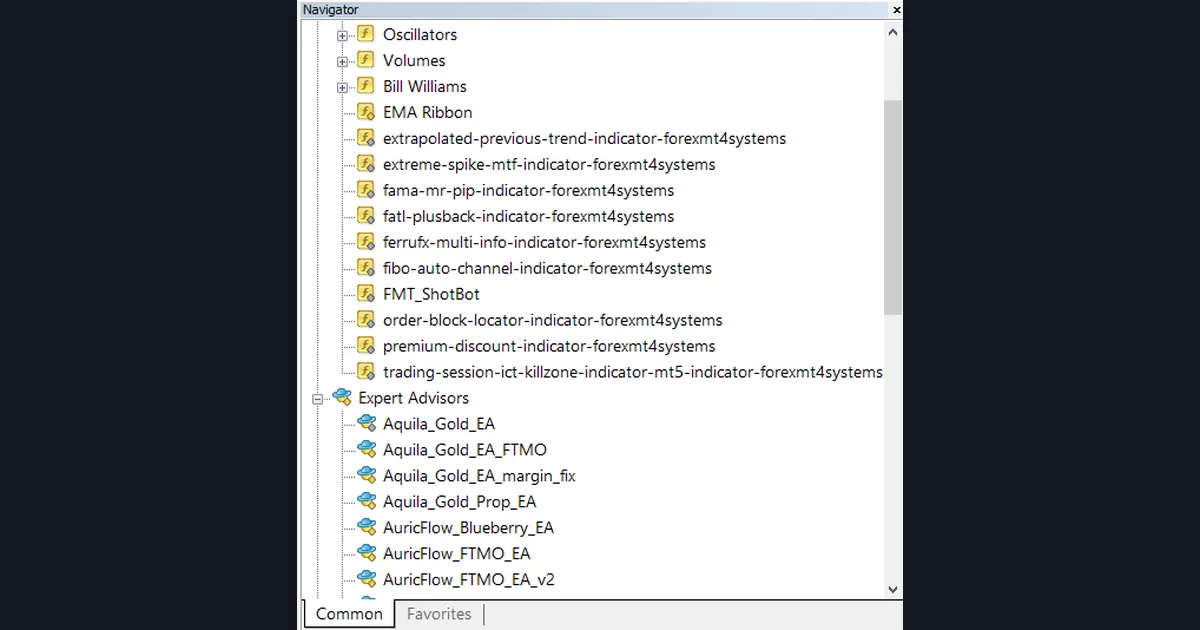Click the trading-session-ict-killzone indicator icon
Screen dimensions: 1200x630
[x=367, y=372]
